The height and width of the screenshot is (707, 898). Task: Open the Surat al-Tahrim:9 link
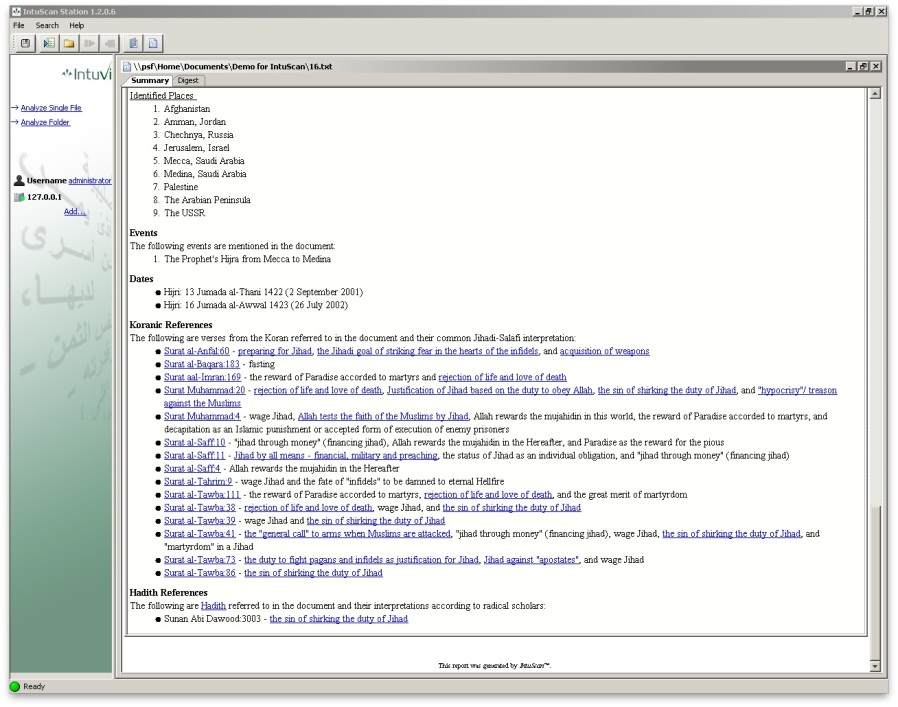[x=198, y=482]
